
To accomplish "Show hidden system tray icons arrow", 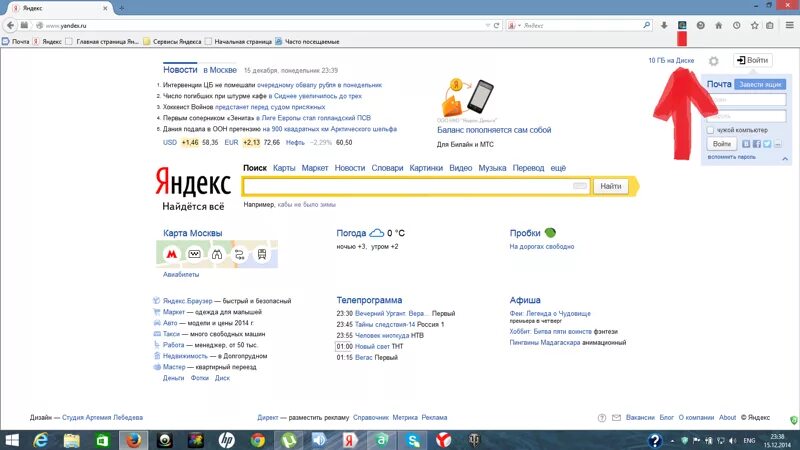I will click(672, 440).
